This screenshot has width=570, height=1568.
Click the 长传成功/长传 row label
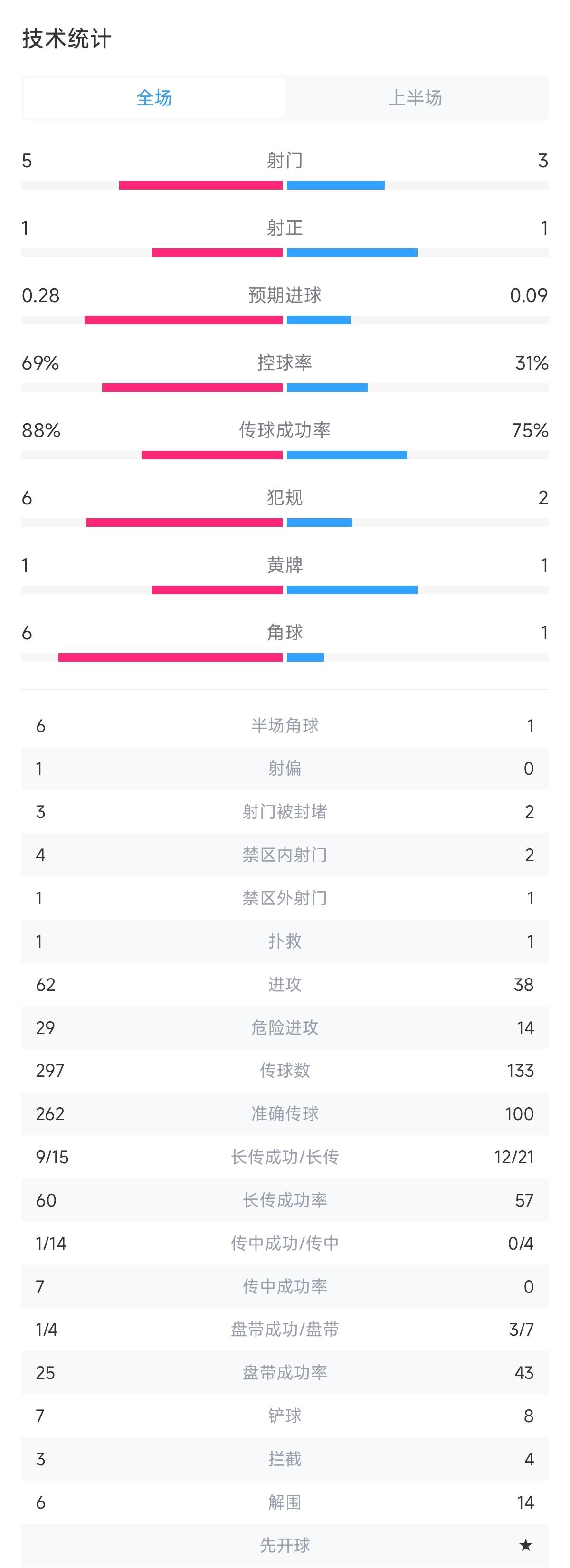coord(285,1157)
